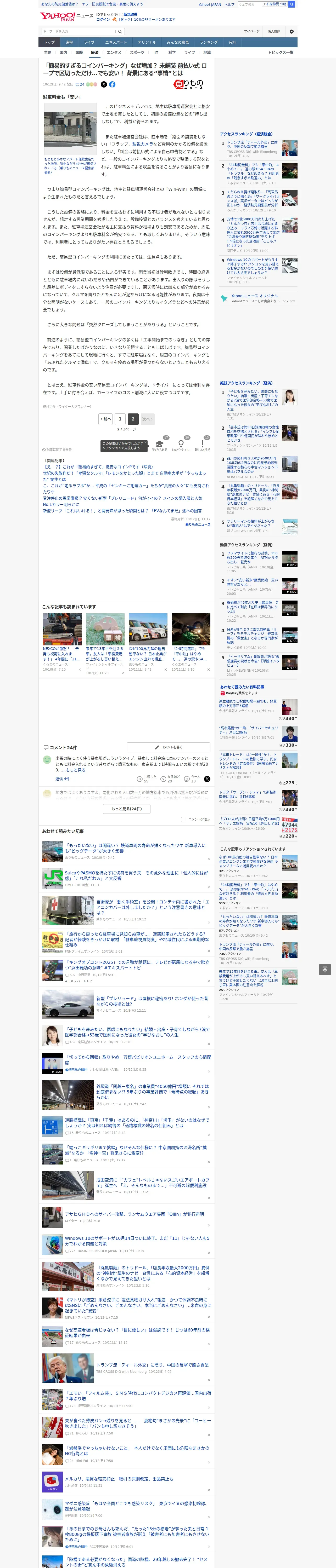Image resolution: width=336 pixels, height=1568 pixels.
Task: Open the みんなの意見 navigation tab
Action: pos(177,43)
